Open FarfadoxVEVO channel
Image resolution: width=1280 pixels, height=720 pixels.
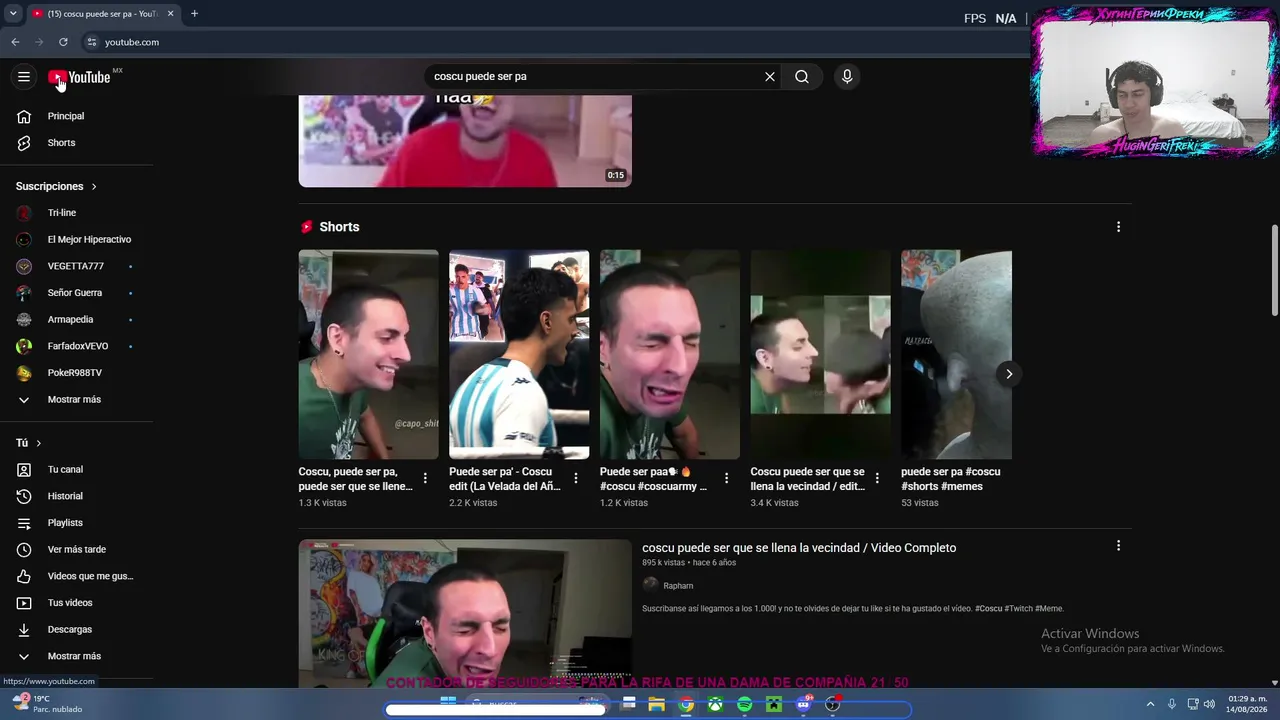point(77,346)
